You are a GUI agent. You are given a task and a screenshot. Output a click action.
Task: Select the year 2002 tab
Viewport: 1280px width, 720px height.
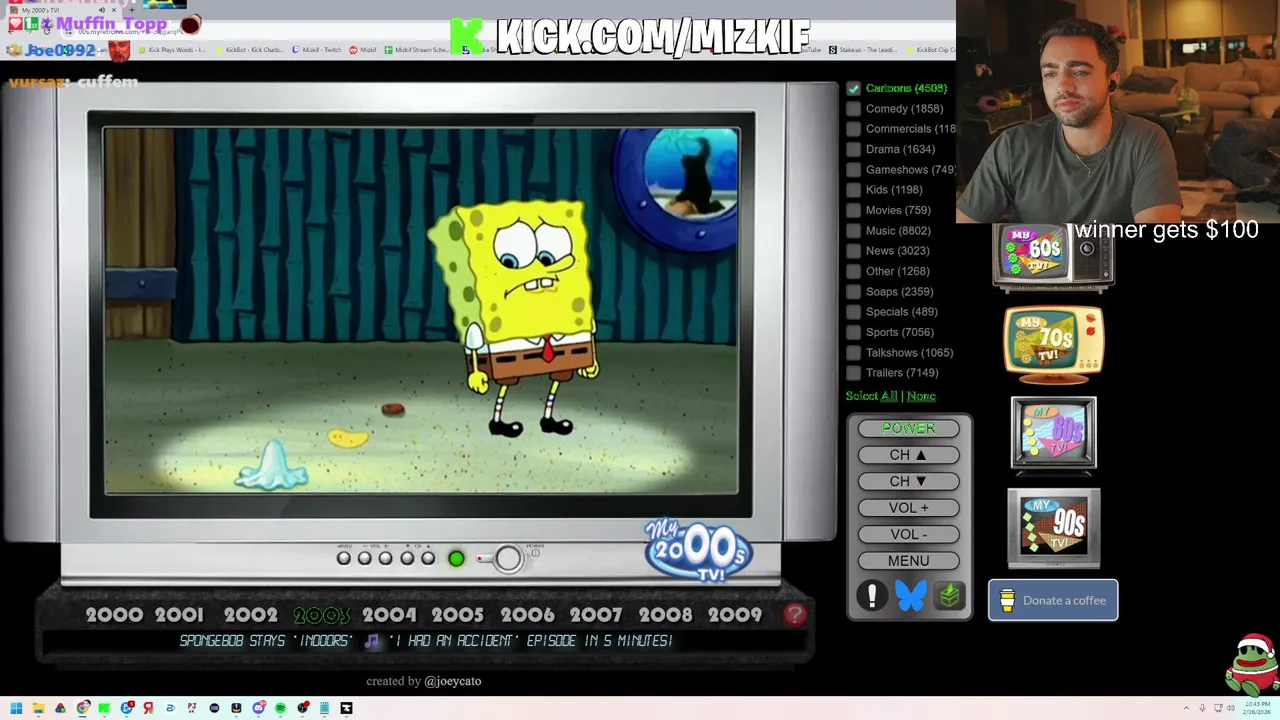click(x=250, y=615)
